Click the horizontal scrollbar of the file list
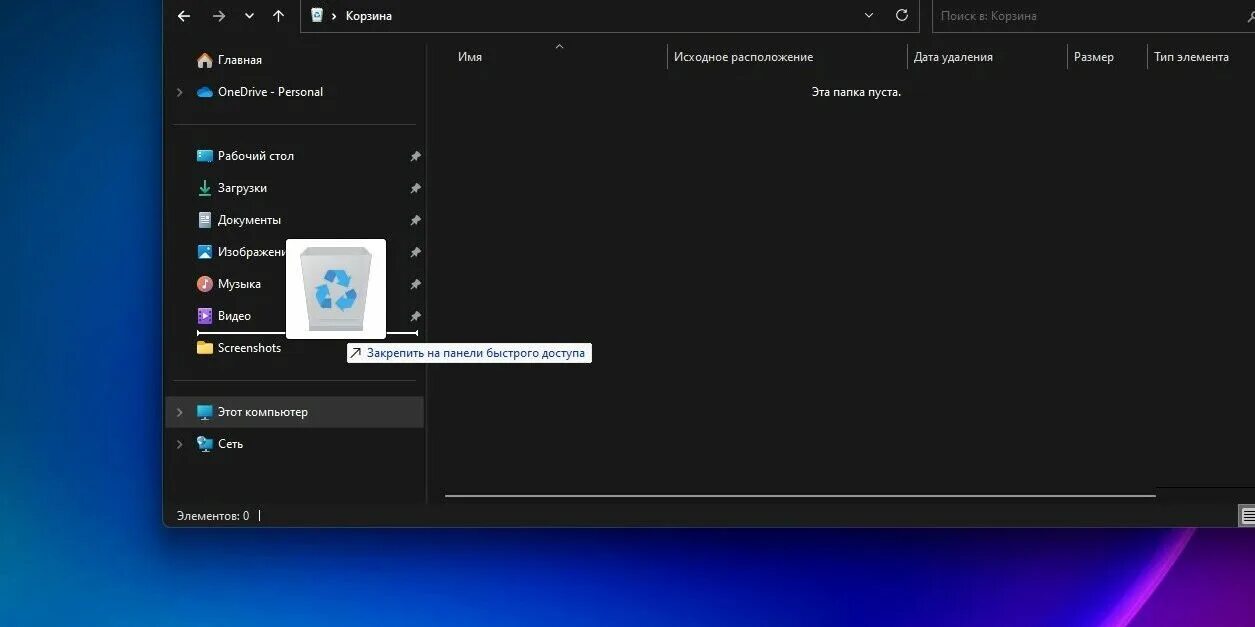1255x627 pixels. (800, 495)
